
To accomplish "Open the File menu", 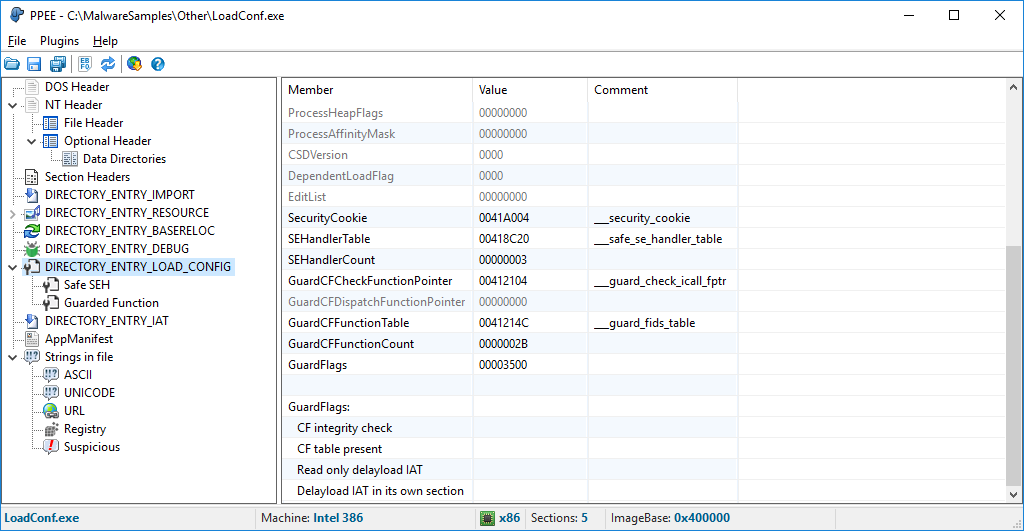I will [17, 40].
